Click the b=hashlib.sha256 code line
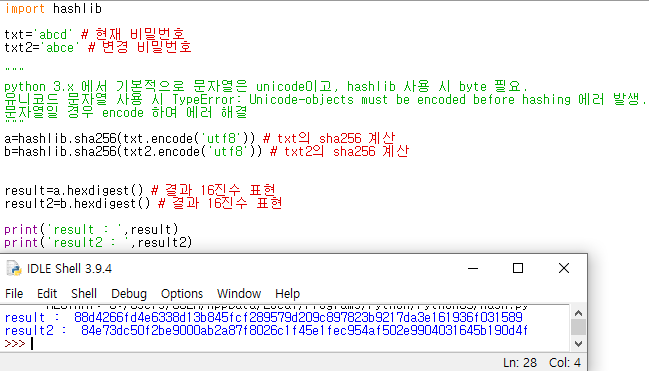649x371 pixels. 207,152
